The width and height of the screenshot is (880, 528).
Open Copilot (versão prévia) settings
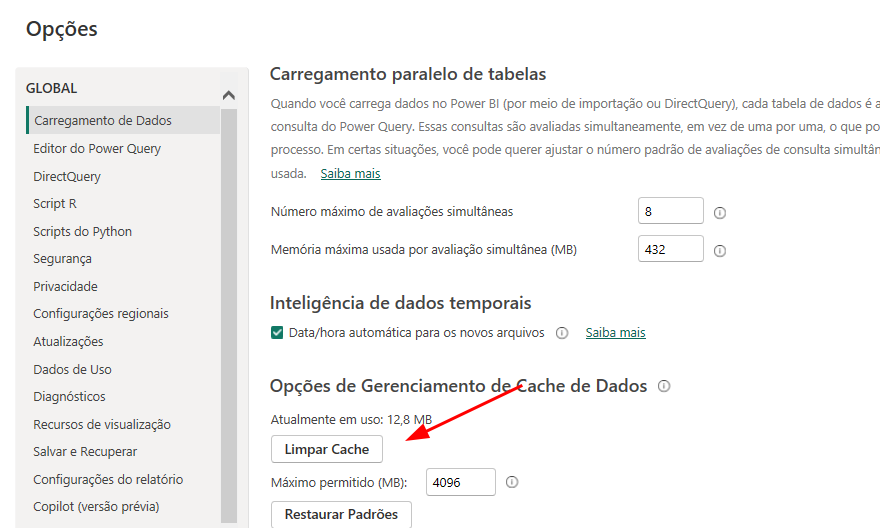[97, 507]
